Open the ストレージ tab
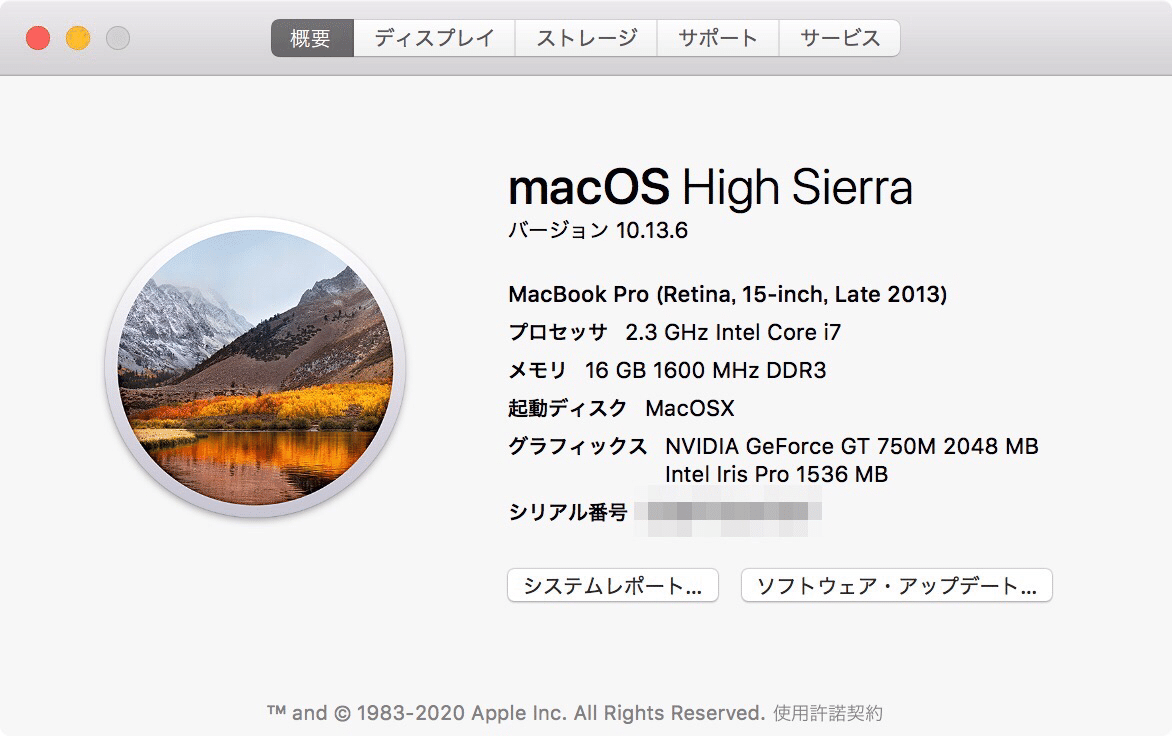This screenshot has height=736, width=1172. pyautogui.click(x=586, y=37)
